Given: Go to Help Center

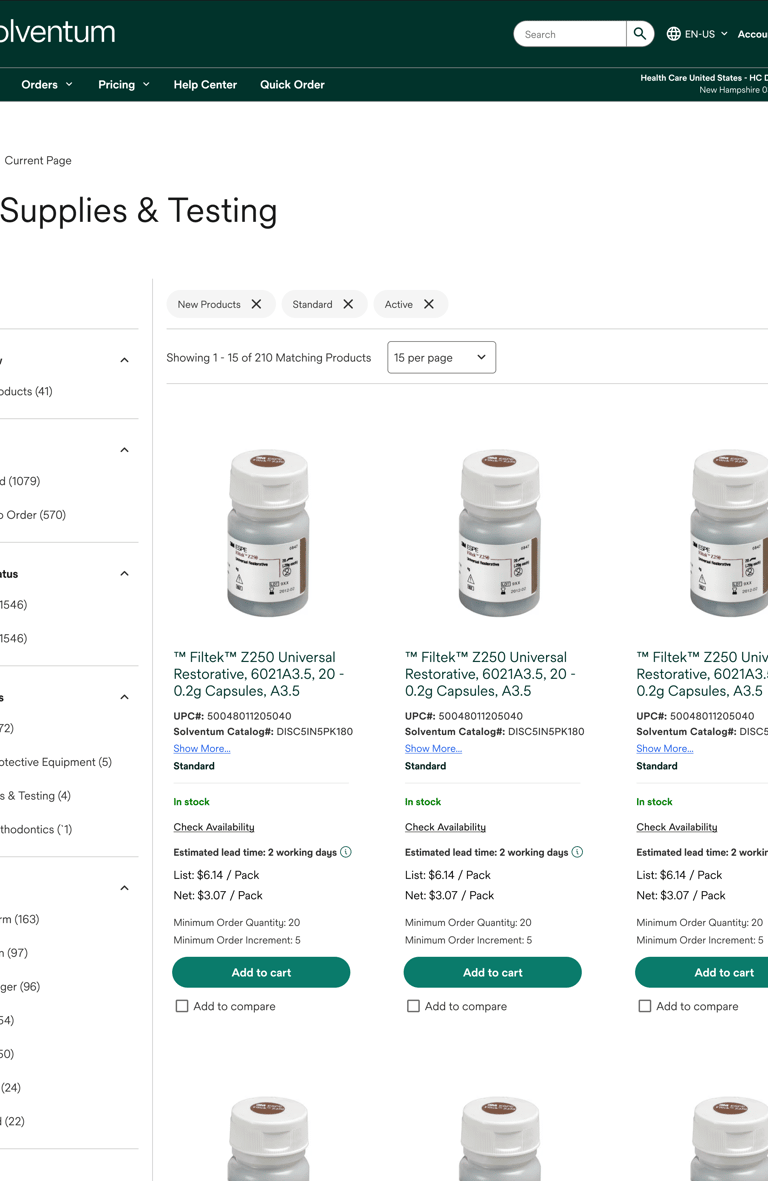Looking at the screenshot, I should [205, 84].
